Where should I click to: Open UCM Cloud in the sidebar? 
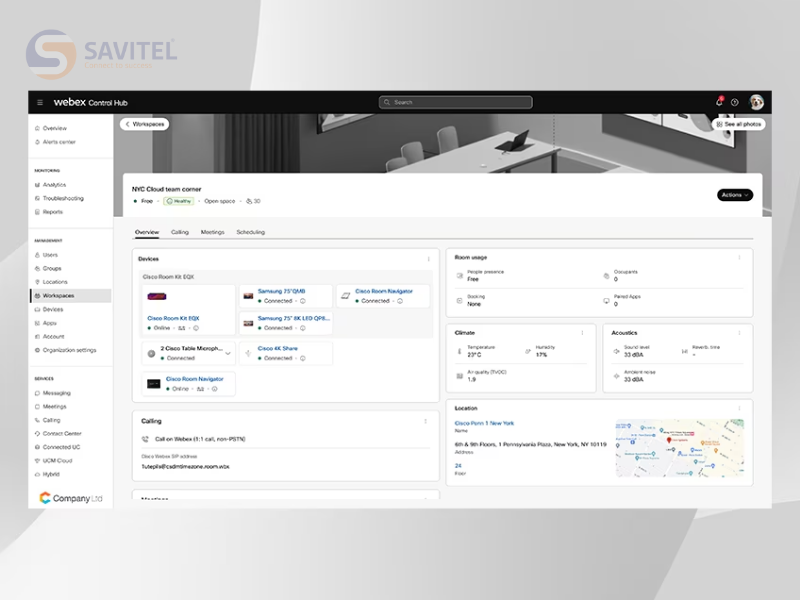point(57,460)
